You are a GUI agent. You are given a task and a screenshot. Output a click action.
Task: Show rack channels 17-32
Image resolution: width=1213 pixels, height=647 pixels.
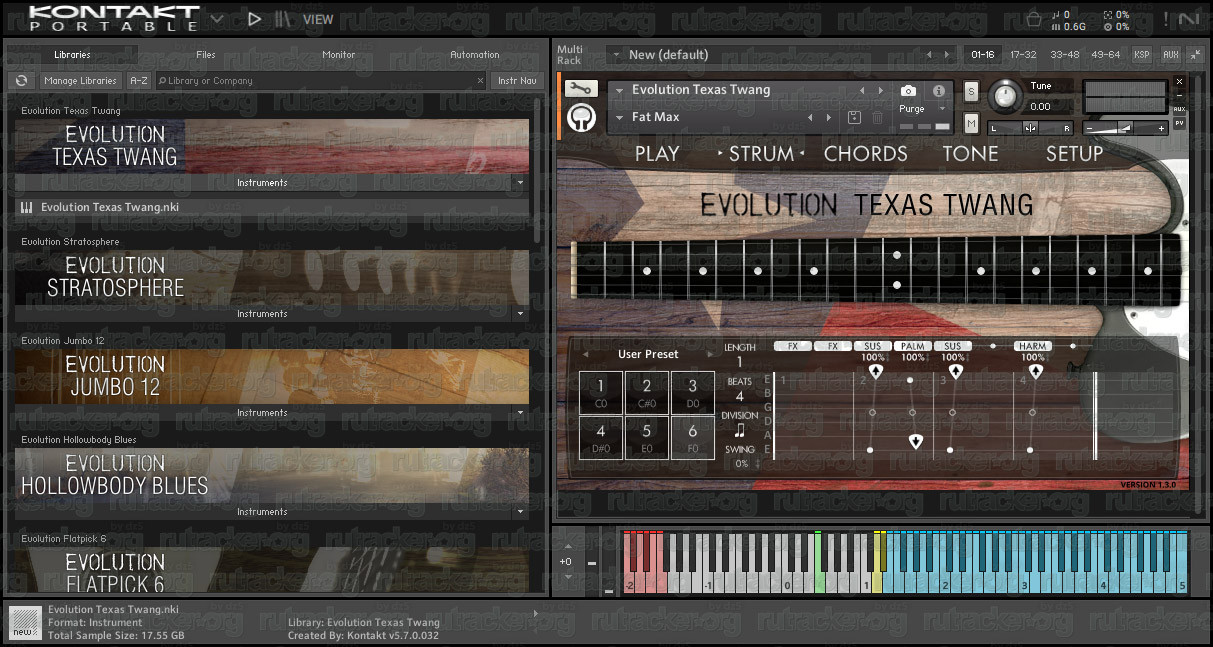(x=1023, y=54)
